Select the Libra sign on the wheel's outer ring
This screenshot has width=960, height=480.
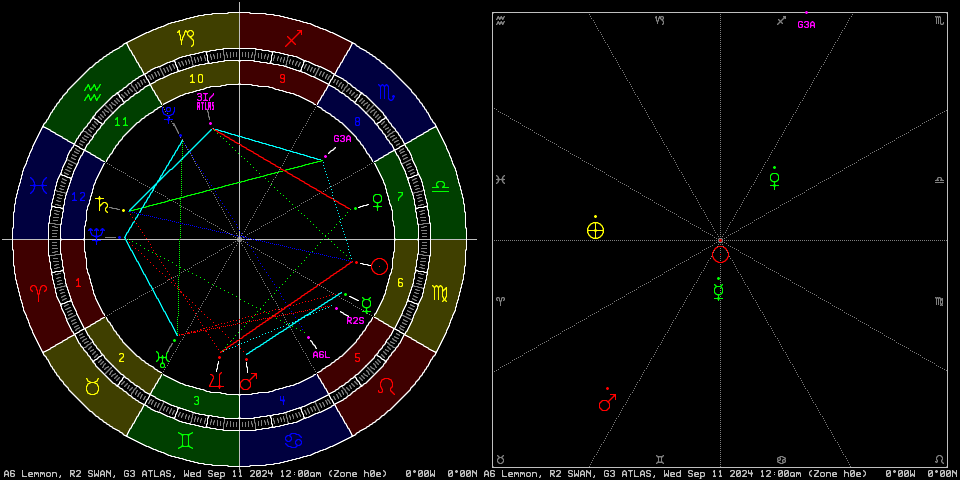(x=440, y=186)
